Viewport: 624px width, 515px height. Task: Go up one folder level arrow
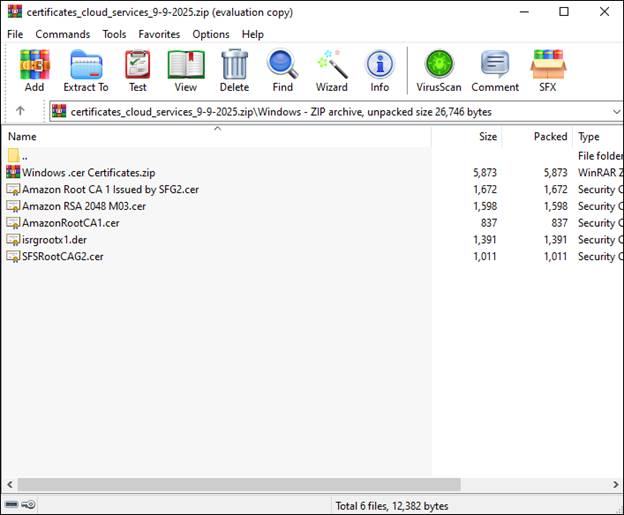click(20, 111)
